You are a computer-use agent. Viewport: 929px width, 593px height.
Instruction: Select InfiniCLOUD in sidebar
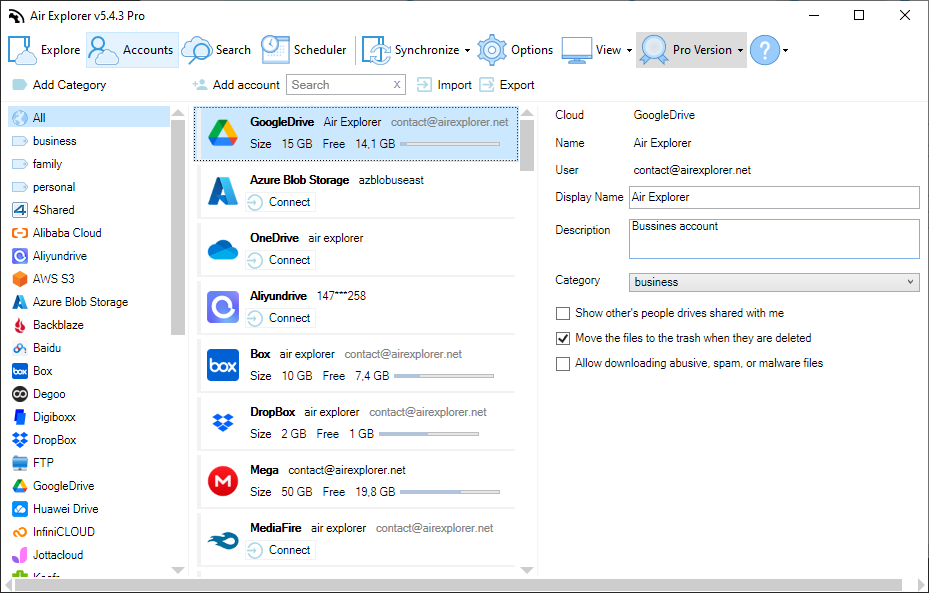point(89,532)
